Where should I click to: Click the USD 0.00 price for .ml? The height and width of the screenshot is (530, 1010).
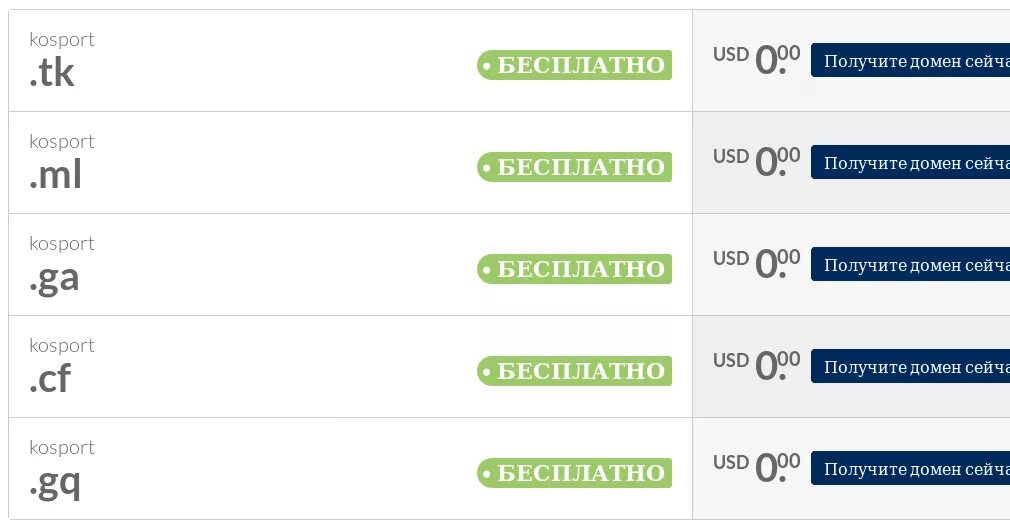click(756, 161)
